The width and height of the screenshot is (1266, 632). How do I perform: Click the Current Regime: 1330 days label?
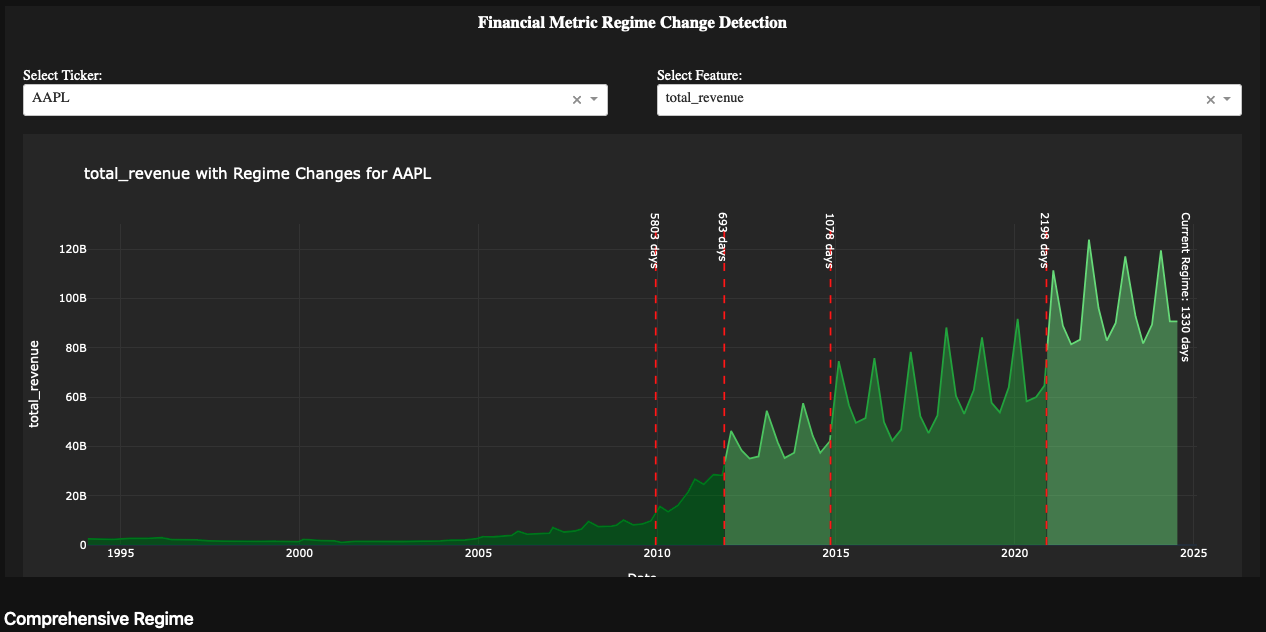1185,286
